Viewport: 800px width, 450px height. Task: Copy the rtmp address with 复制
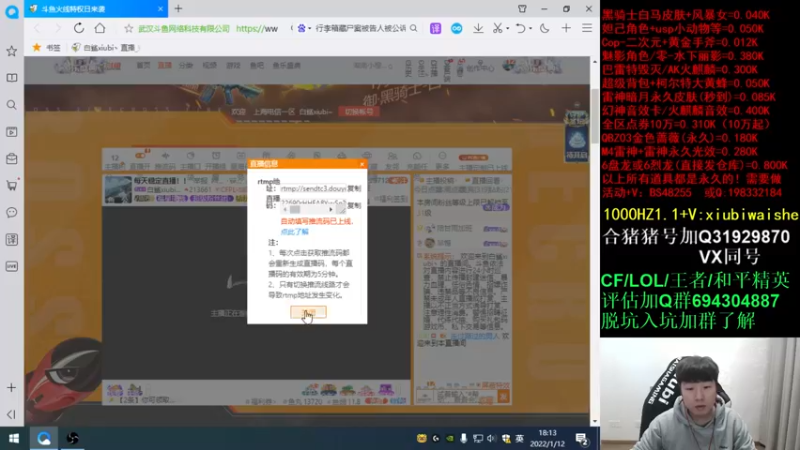pyautogui.click(x=354, y=188)
